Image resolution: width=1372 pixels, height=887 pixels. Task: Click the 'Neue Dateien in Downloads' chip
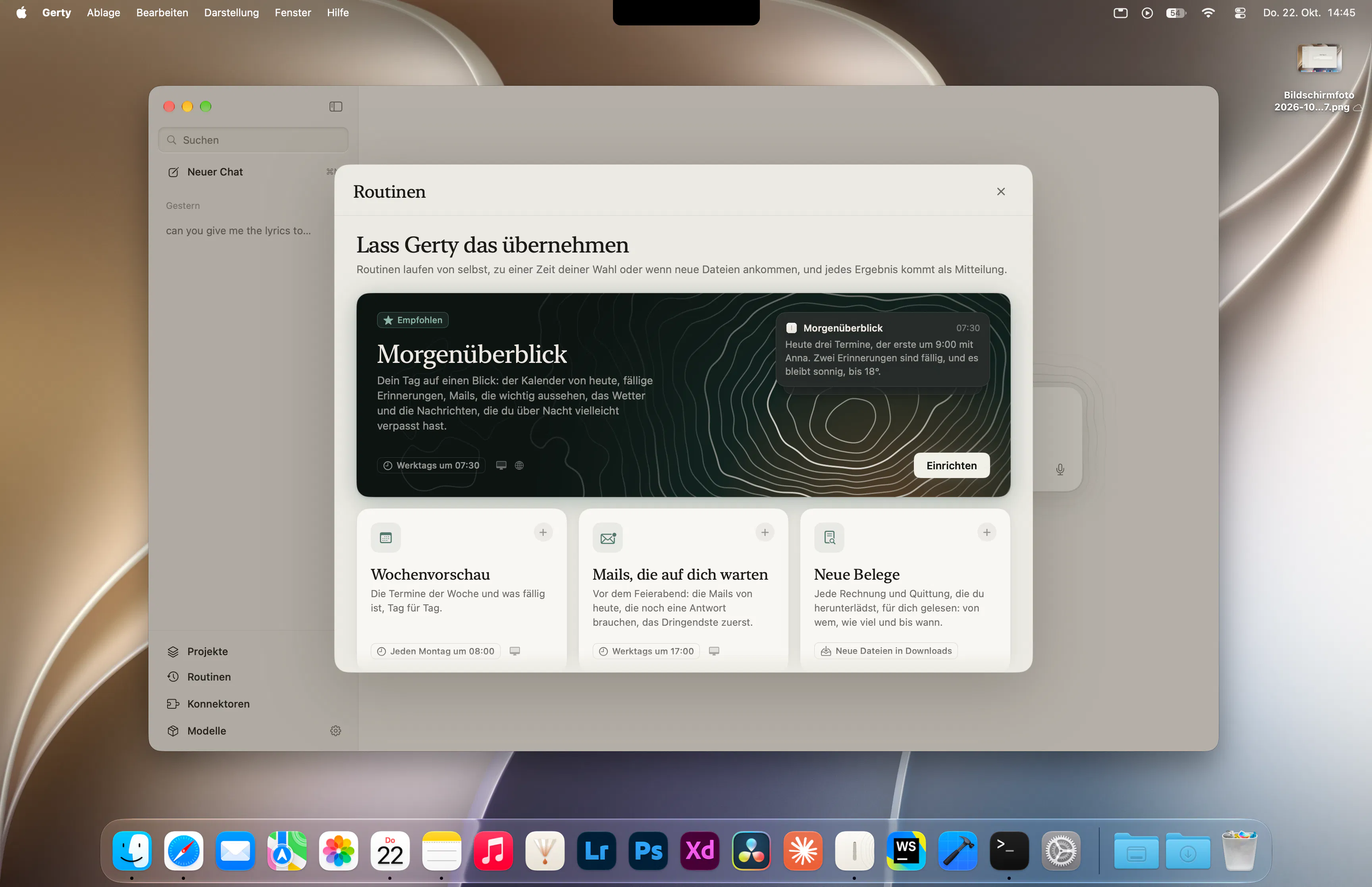(x=886, y=651)
